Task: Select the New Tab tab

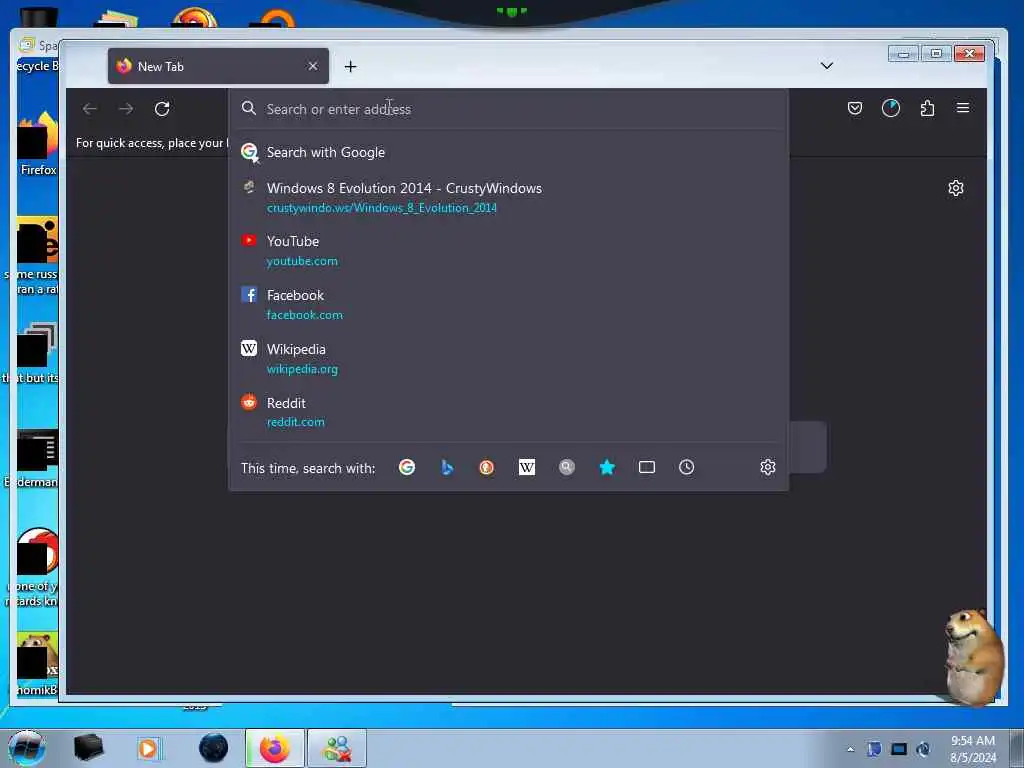Action: 218,66
